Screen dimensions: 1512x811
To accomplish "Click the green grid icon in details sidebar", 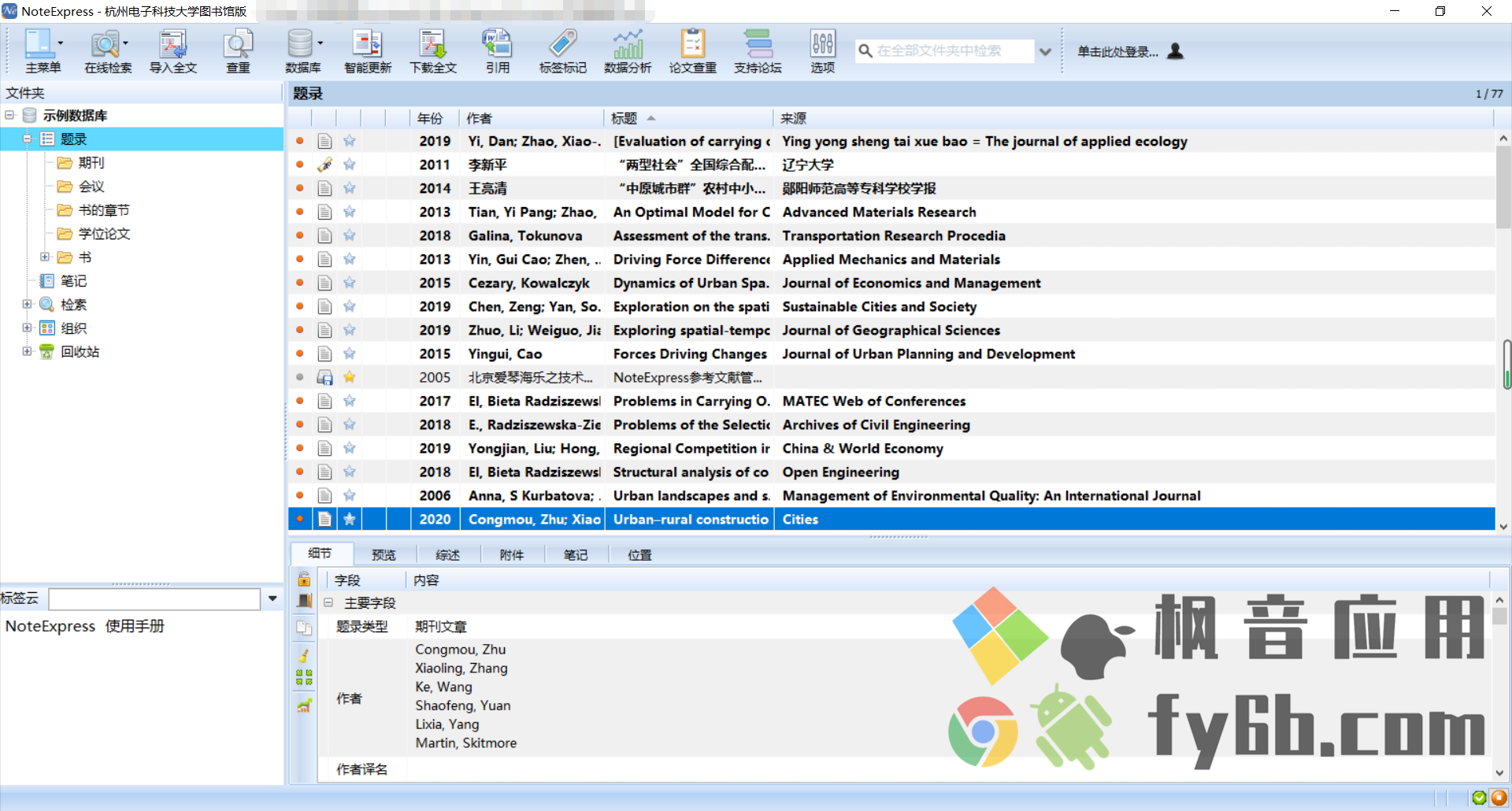I will click(x=304, y=677).
